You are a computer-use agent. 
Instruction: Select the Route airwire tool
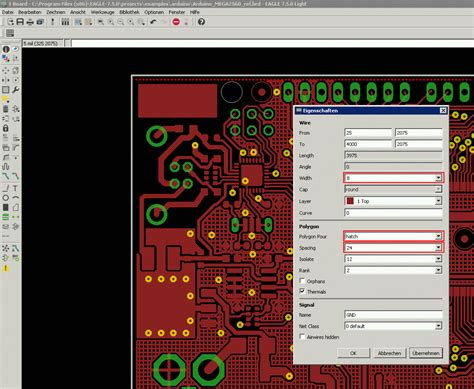[6, 176]
